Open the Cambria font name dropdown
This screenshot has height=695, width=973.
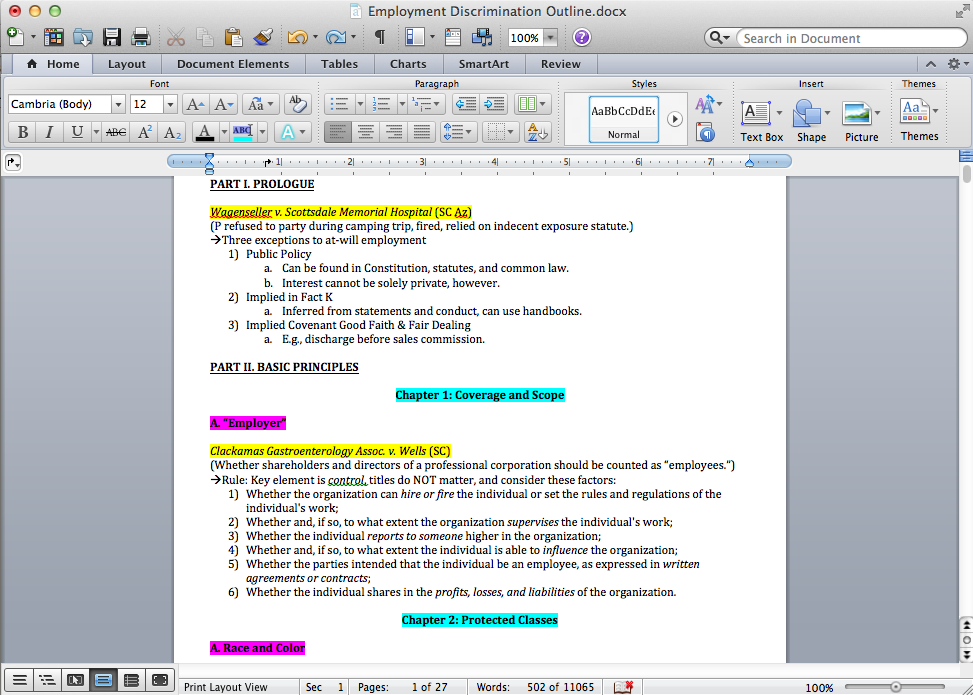click(119, 104)
